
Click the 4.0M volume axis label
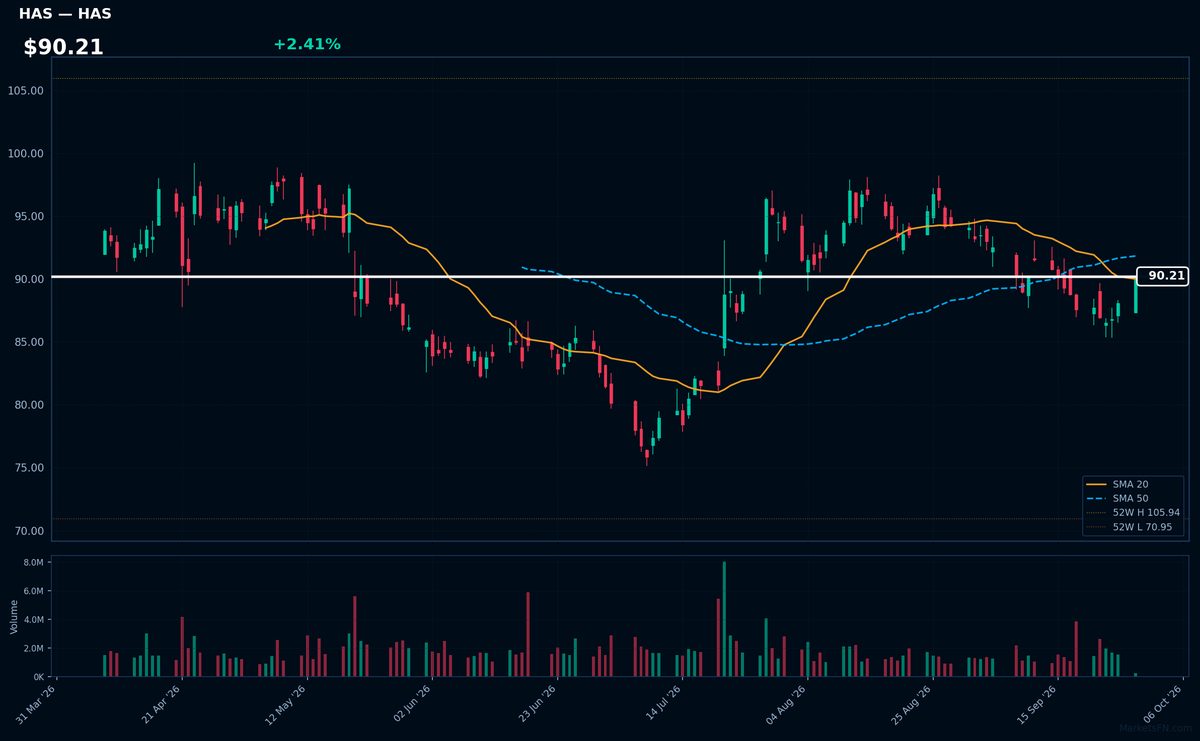33,620
